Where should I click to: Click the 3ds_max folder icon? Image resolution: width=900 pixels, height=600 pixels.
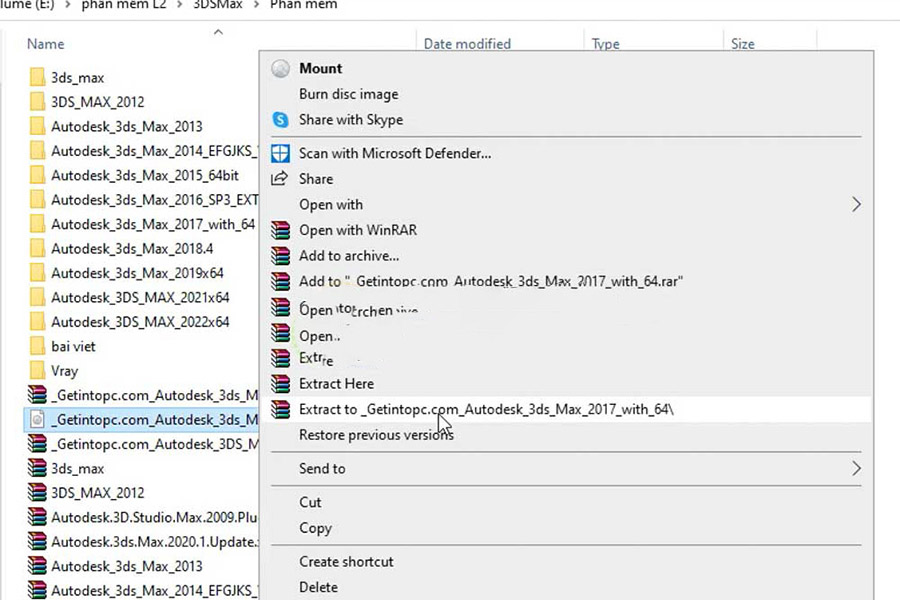tap(37, 78)
